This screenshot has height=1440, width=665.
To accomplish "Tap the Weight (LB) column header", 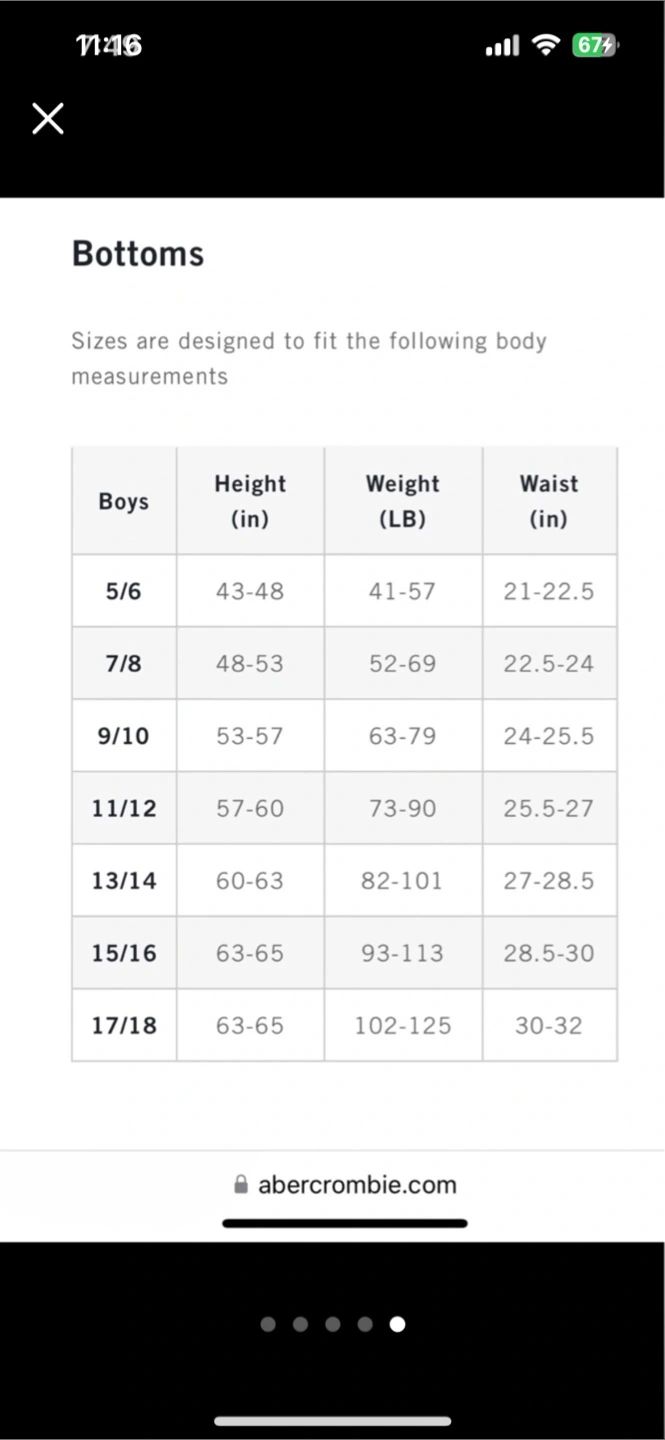I will (x=403, y=501).
